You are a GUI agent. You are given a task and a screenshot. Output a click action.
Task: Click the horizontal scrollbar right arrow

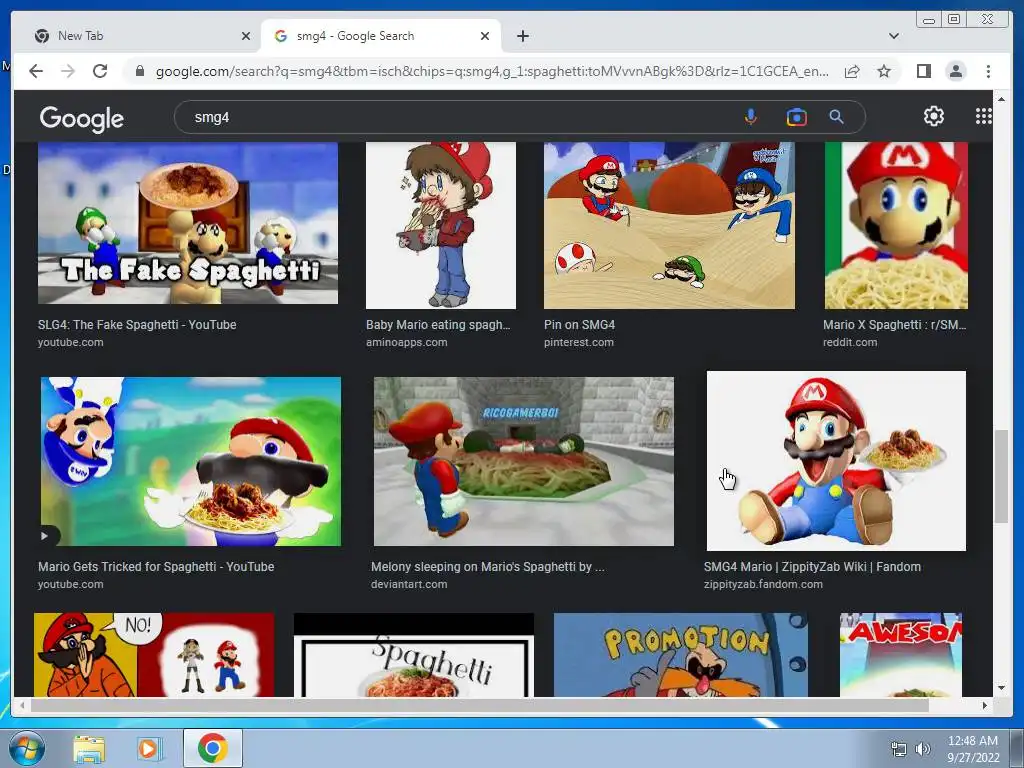pyautogui.click(x=985, y=705)
